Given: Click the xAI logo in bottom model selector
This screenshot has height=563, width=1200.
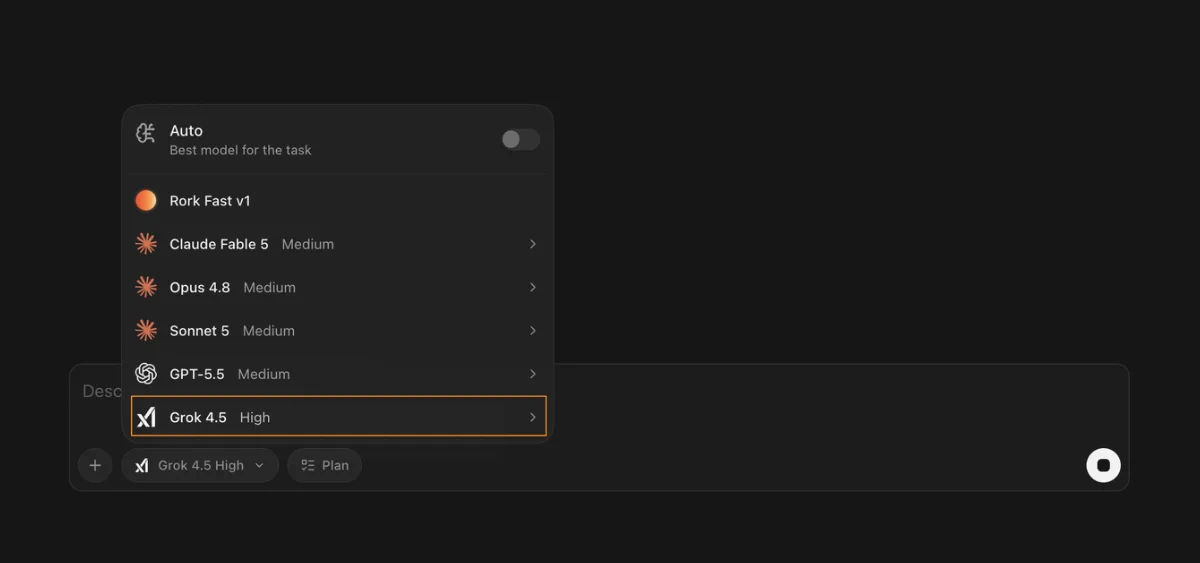Looking at the screenshot, I should 142,465.
